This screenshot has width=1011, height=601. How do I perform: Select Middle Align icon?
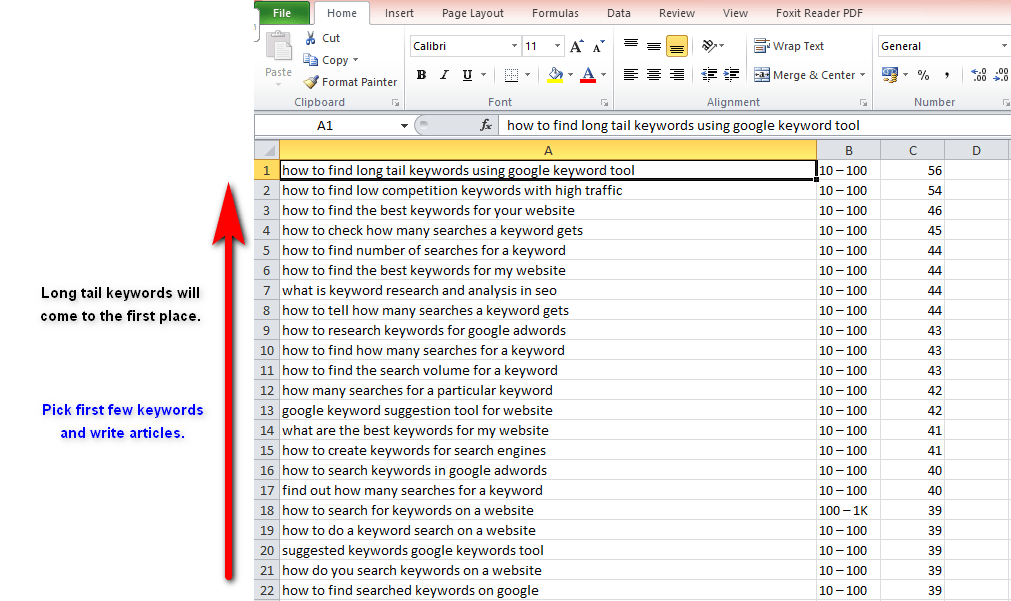click(x=654, y=46)
